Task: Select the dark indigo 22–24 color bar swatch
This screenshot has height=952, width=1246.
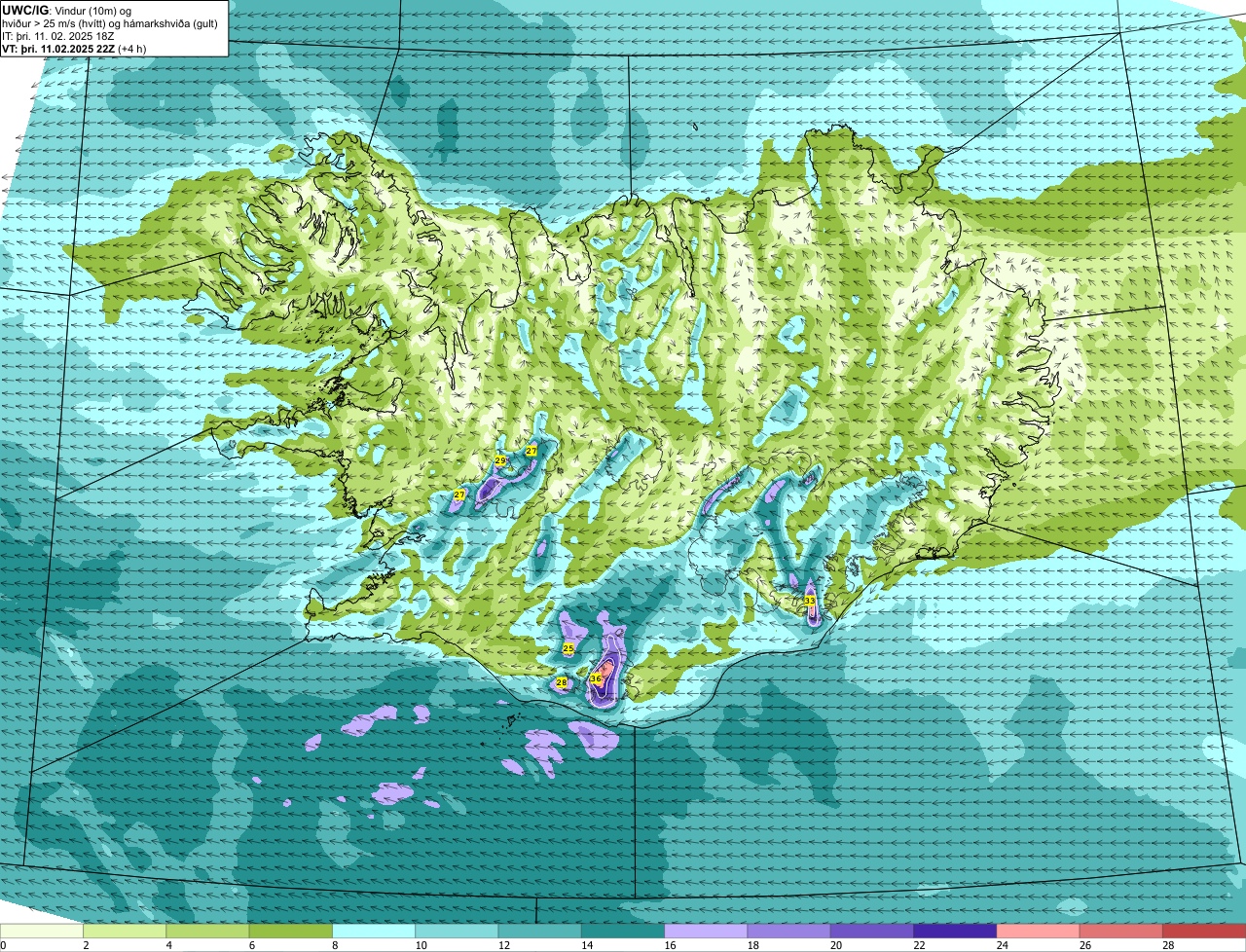Action: [x=955, y=931]
